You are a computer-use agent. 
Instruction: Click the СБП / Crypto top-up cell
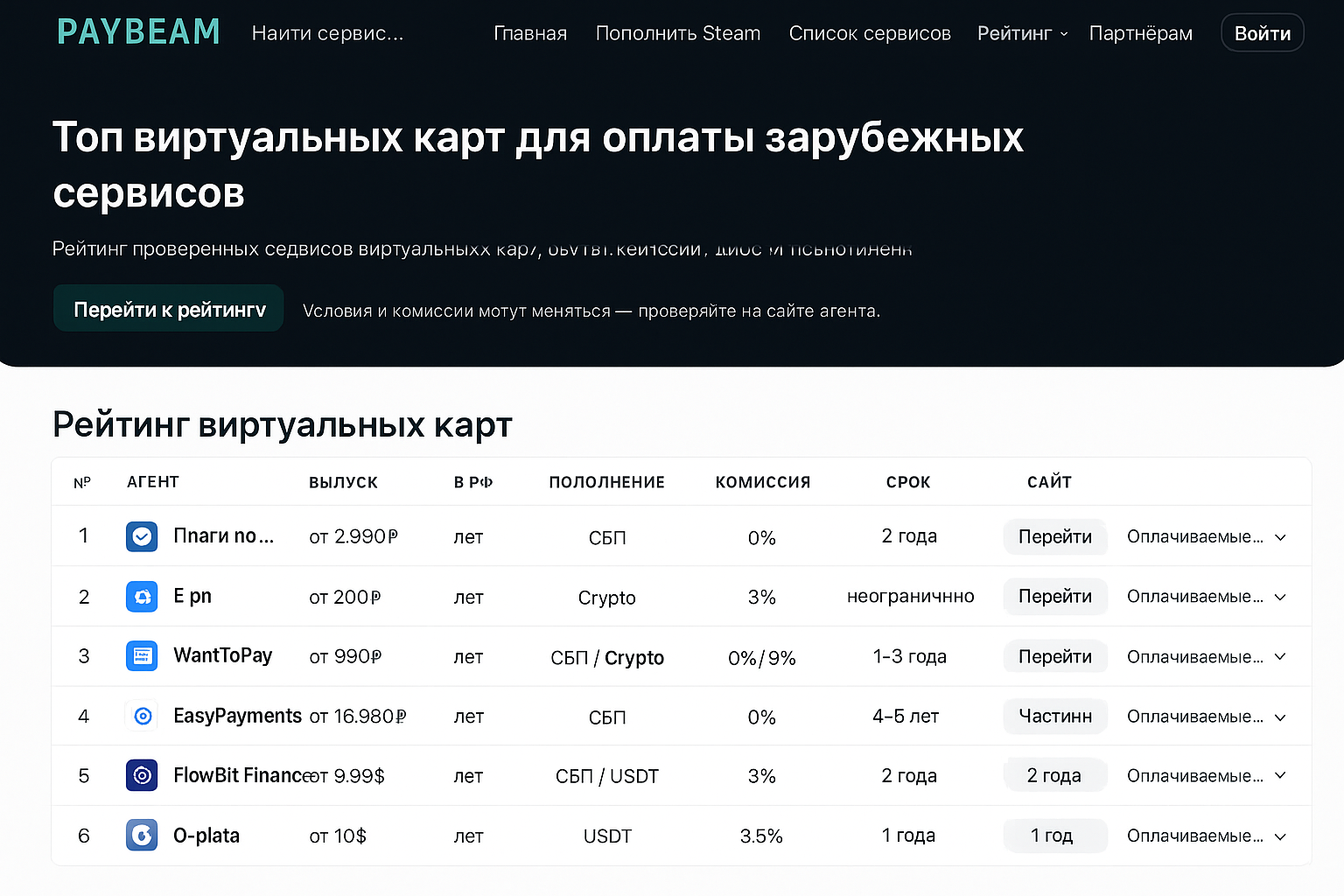[607, 657]
